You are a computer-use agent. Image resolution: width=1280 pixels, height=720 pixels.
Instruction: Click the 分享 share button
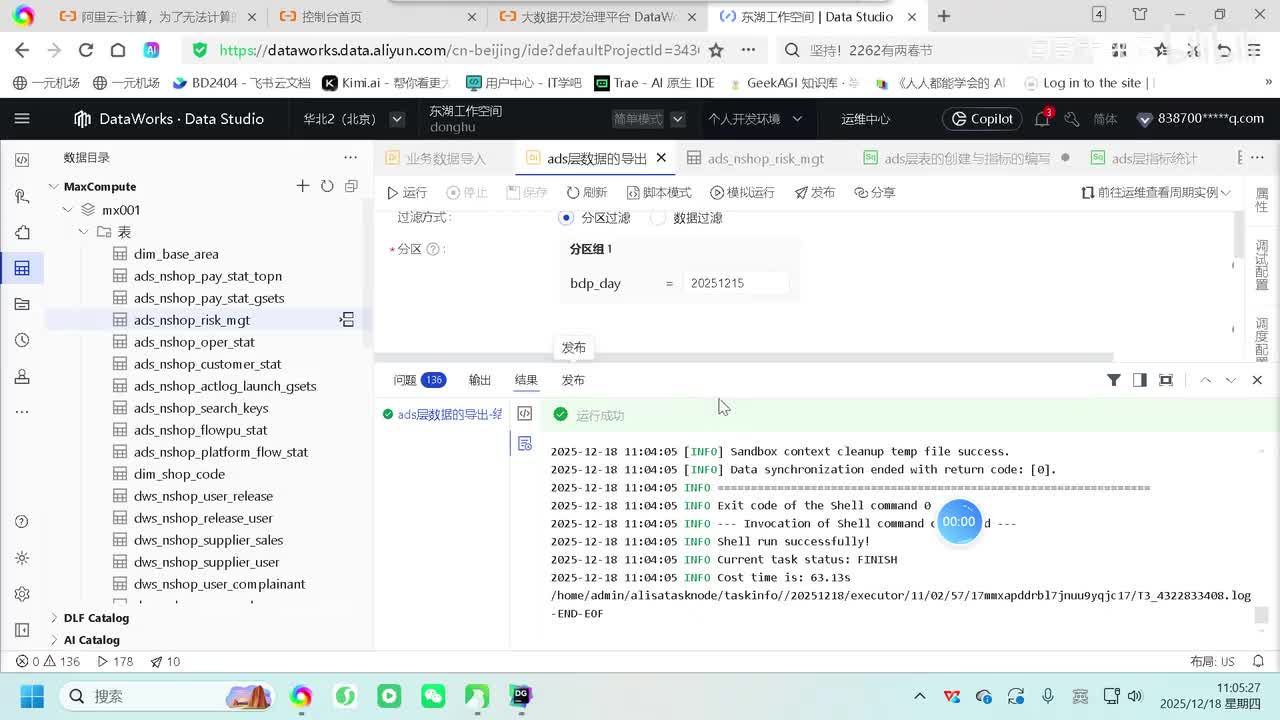coord(875,192)
